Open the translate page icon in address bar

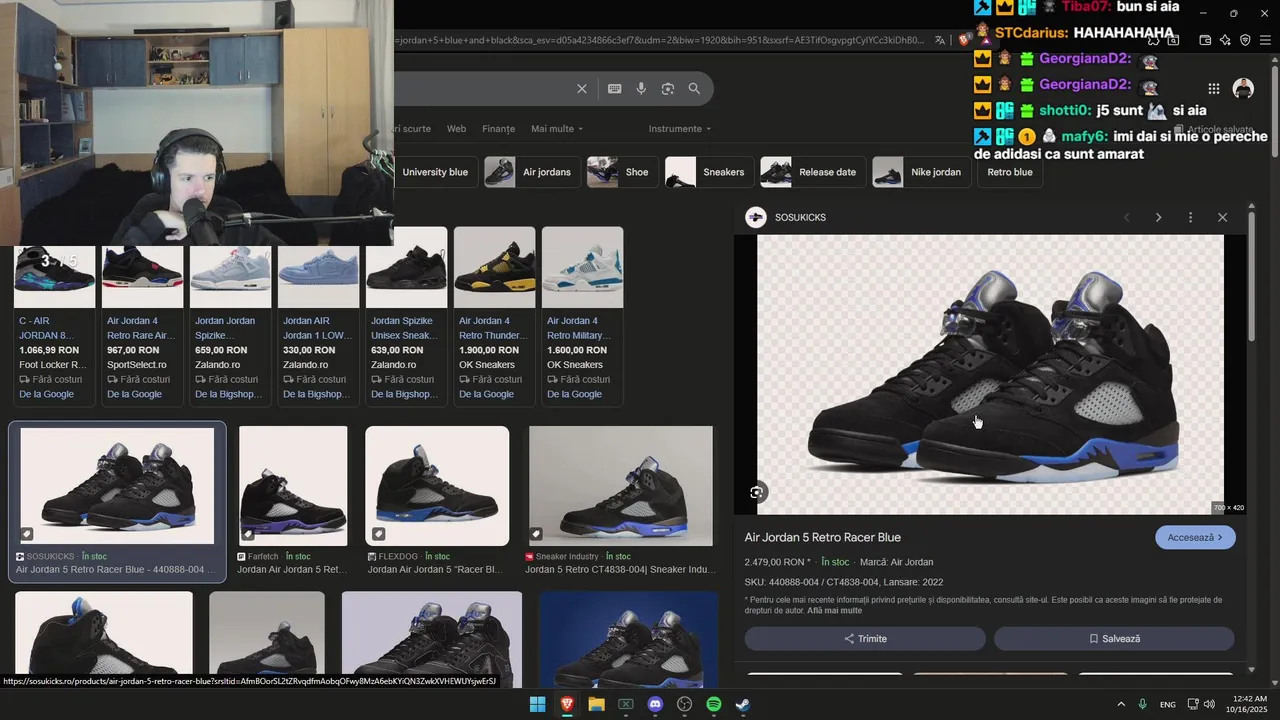click(x=940, y=40)
